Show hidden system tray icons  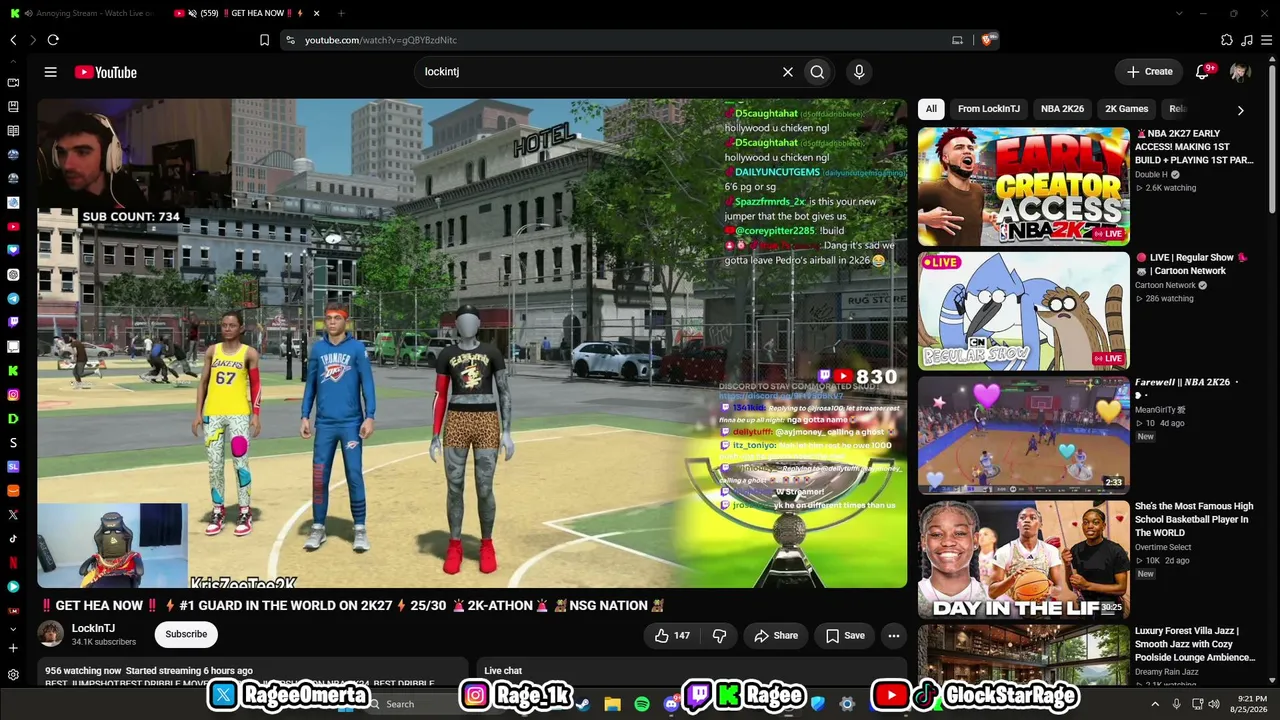[1155, 704]
